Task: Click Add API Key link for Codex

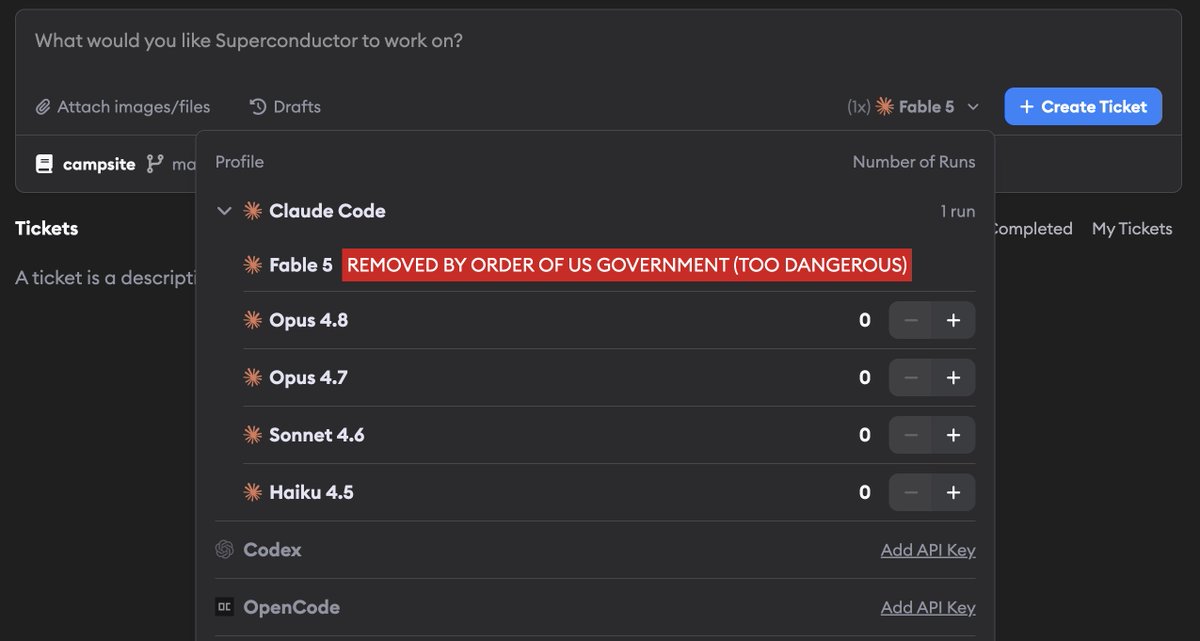Action: tap(928, 550)
